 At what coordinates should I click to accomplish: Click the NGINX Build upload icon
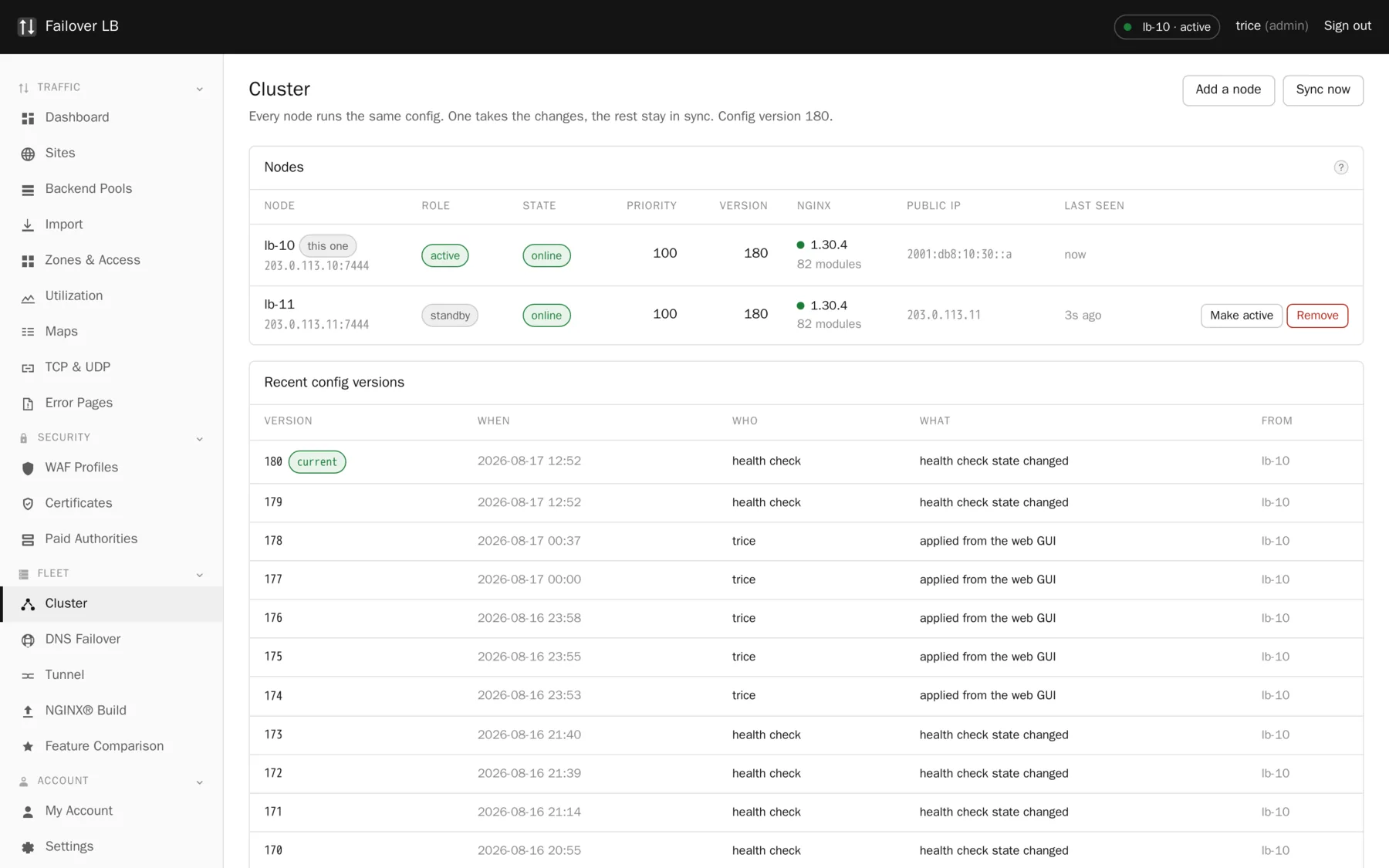[28, 711]
